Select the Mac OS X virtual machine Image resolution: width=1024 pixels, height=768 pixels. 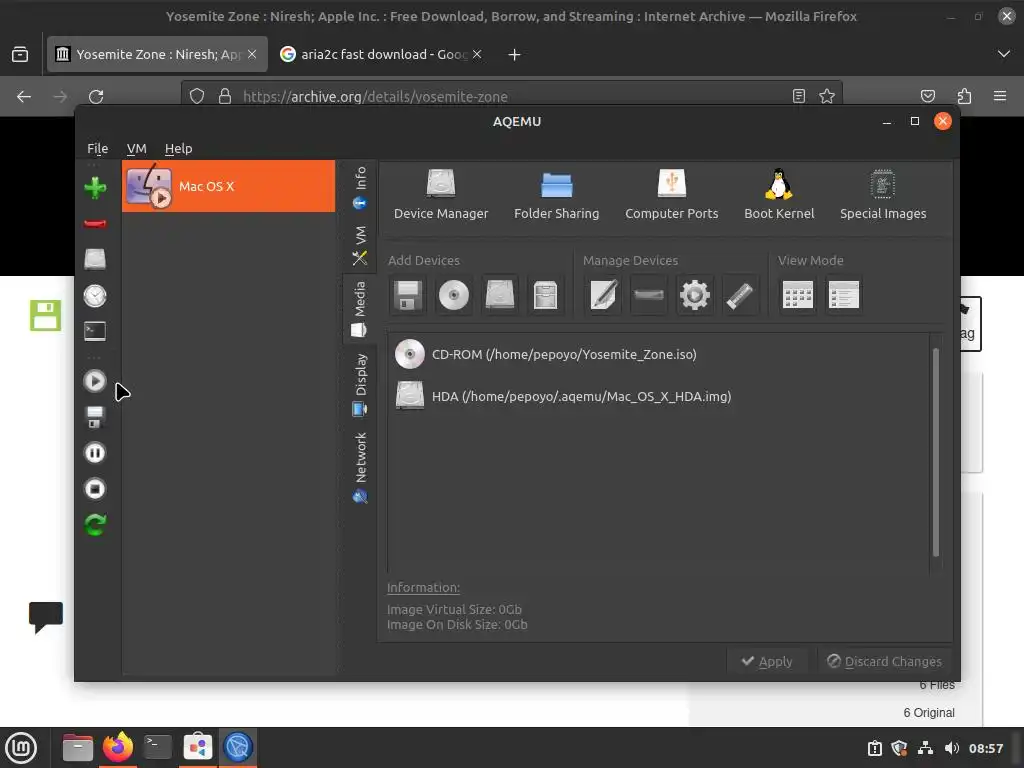(229, 186)
